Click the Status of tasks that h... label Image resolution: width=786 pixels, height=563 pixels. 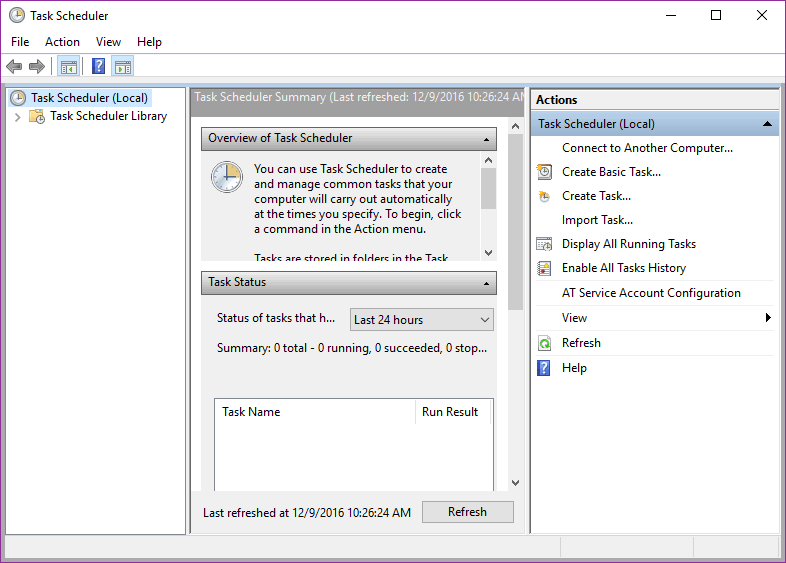coord(276,318)
